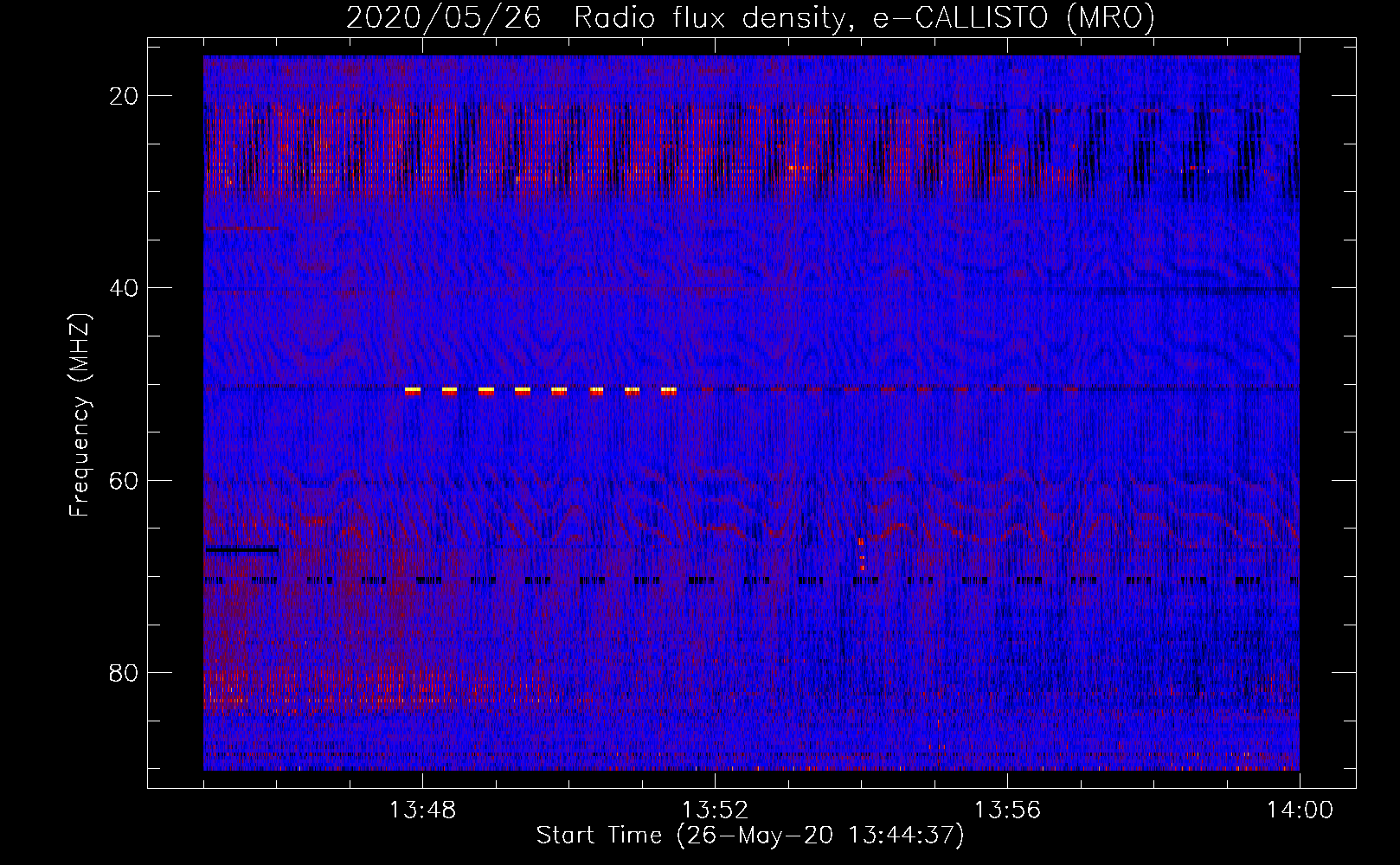Viewport: 1400px width, 865px height.
Task: Click the 14:00 time tick label
Action: pyautogui.click(x=1300, y=811)
